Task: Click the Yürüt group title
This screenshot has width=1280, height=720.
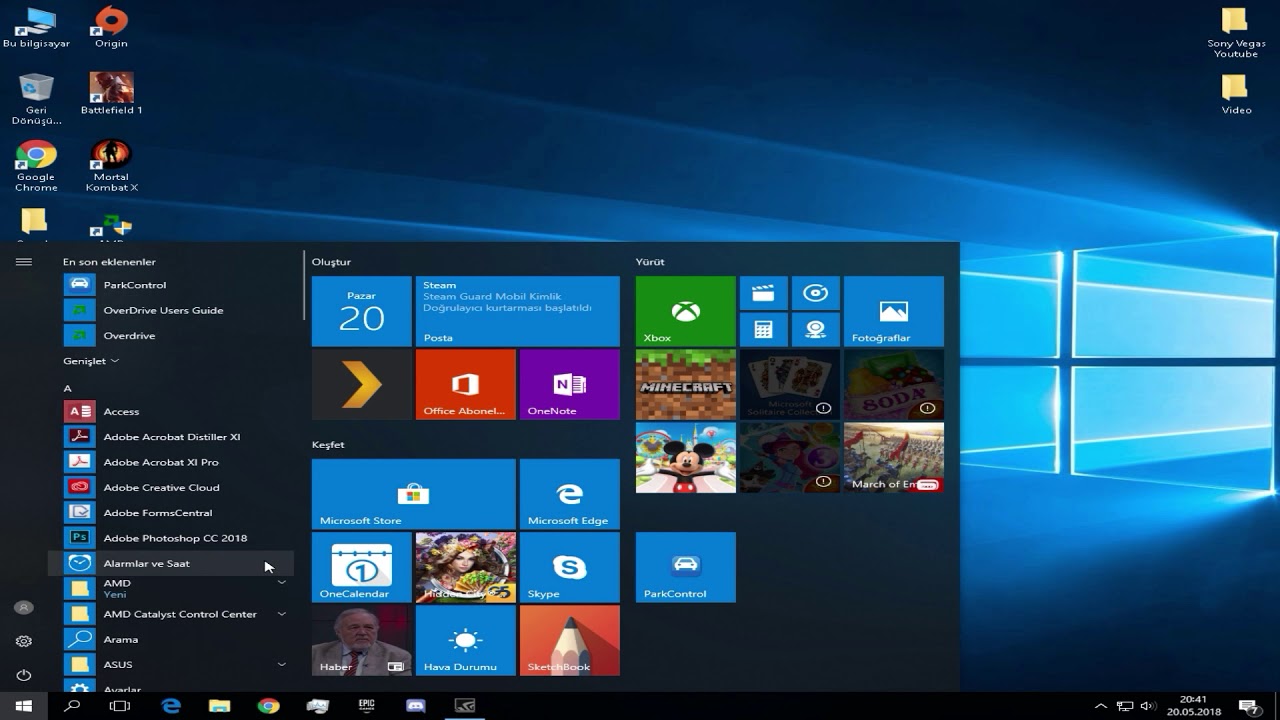Action: click(x=650, y=262)
